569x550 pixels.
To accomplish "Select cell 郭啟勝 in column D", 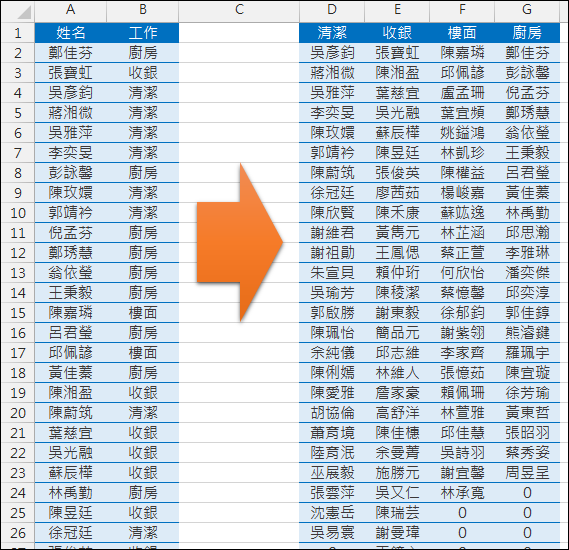I will coord(332,313).
